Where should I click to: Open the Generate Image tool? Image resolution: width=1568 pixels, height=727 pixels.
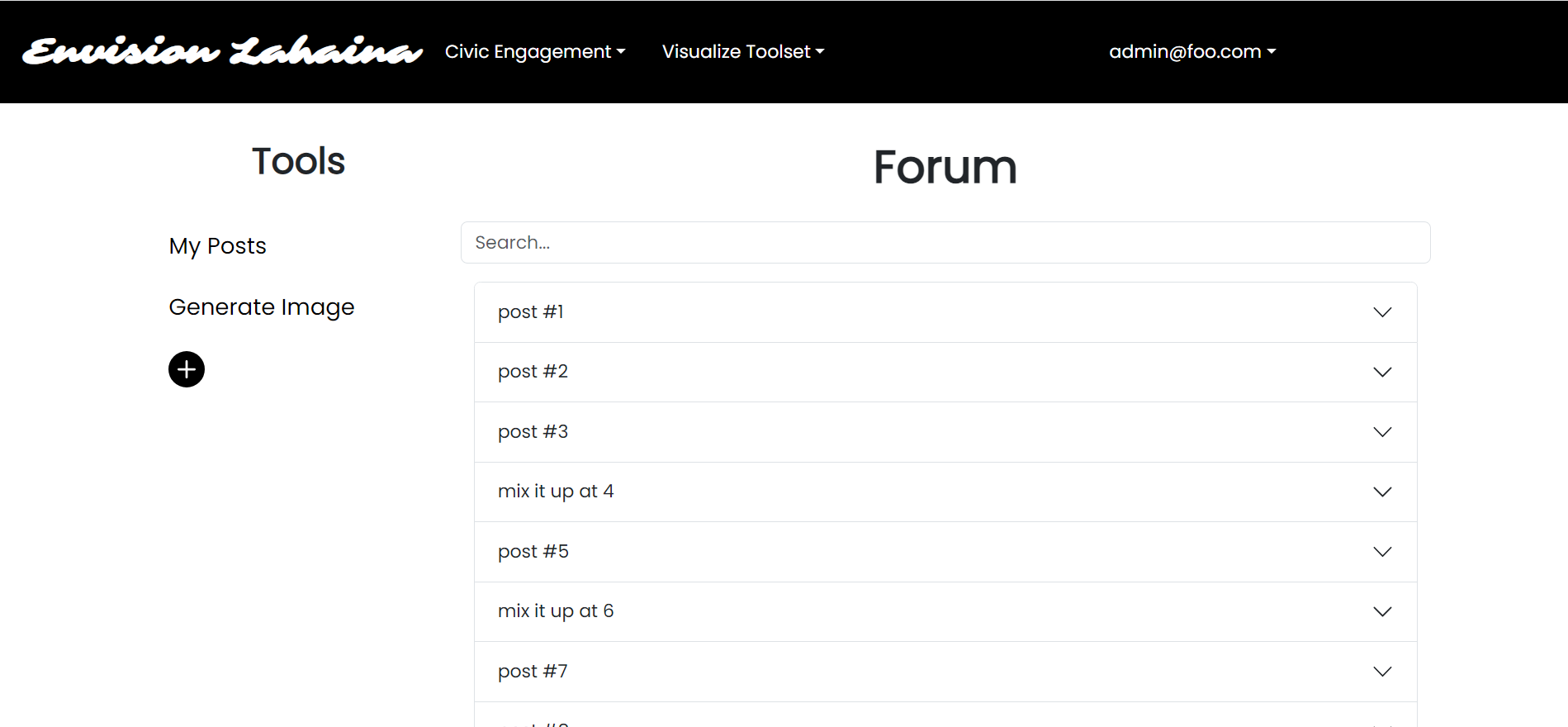point(262,307)
